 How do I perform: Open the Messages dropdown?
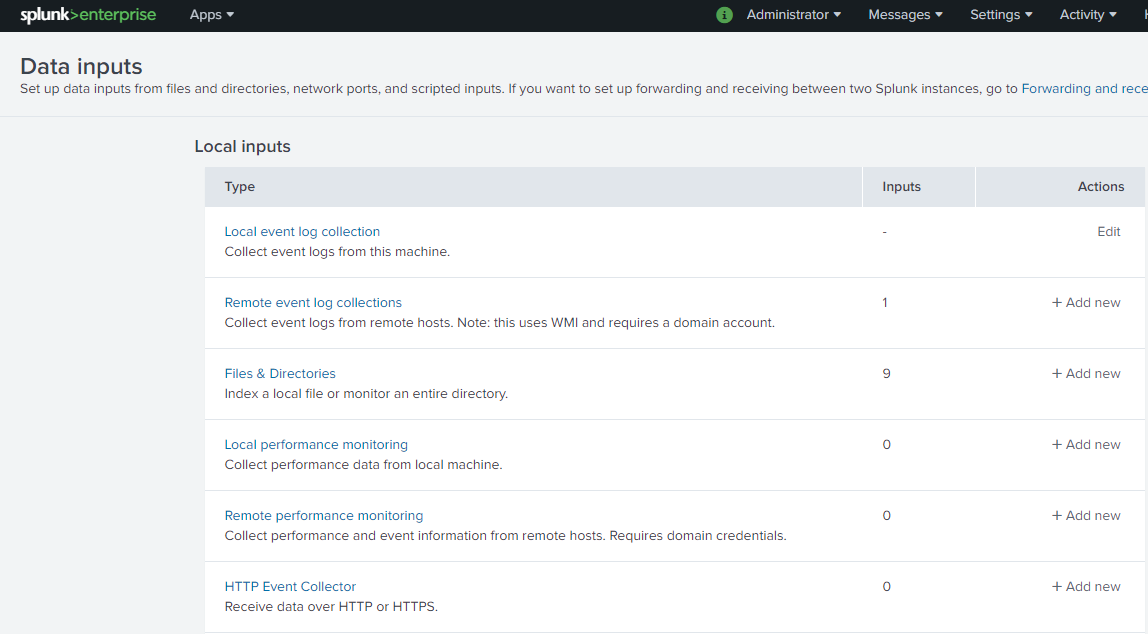coord(905,15)
